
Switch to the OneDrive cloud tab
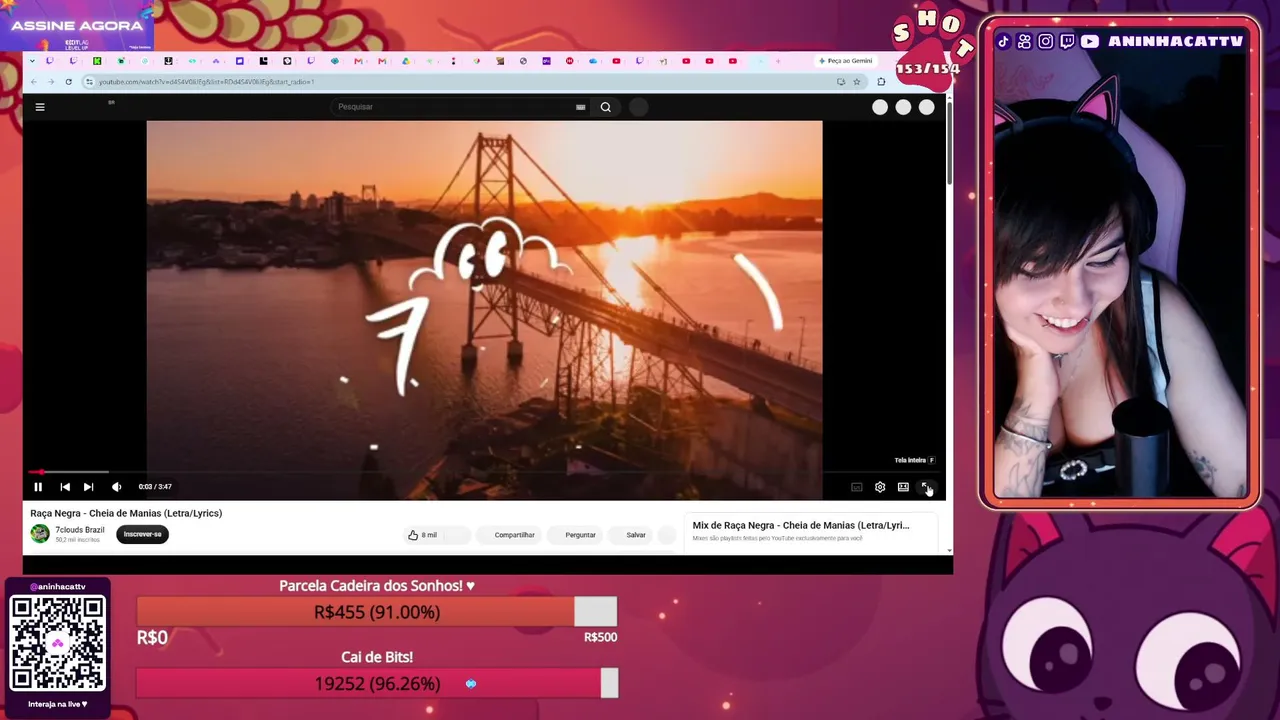[593, 61]
